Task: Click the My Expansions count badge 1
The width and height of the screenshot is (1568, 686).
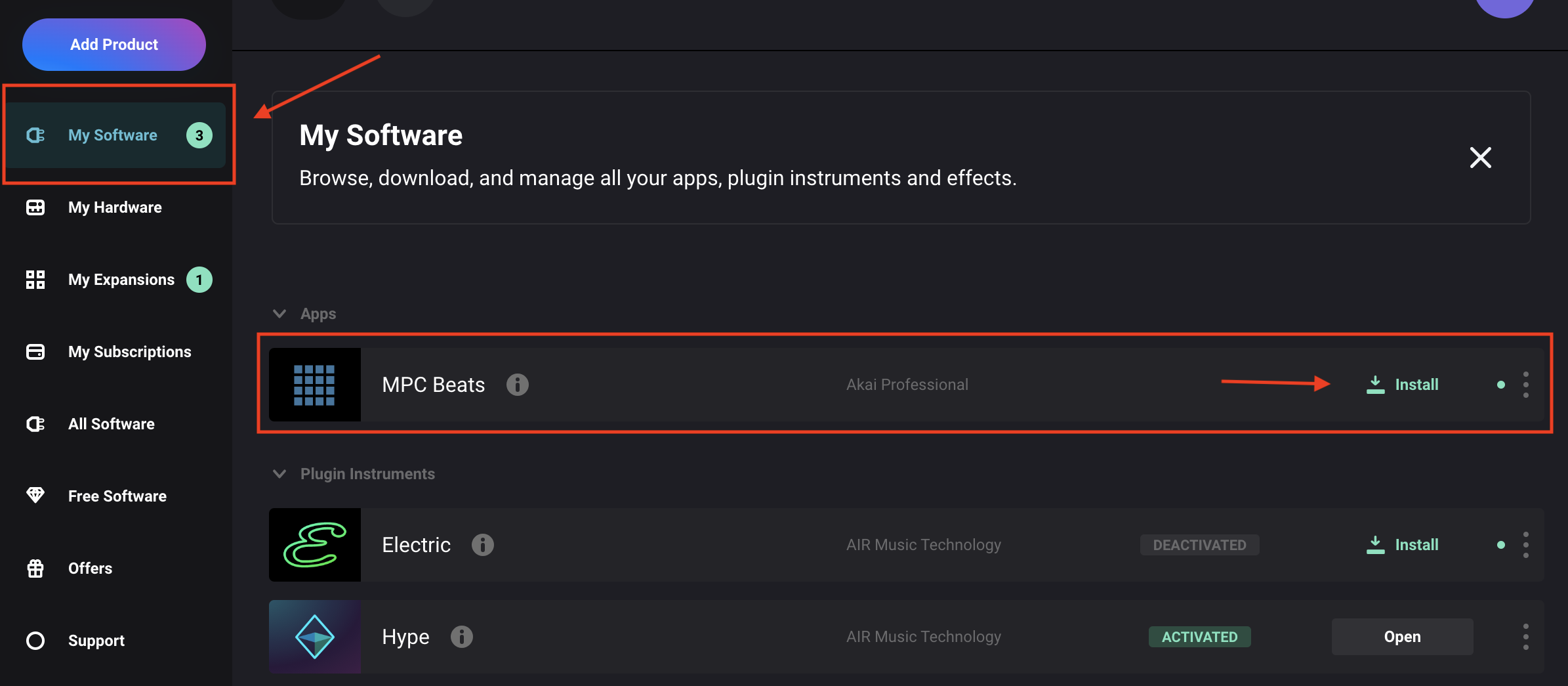Action: pos(199,280)
